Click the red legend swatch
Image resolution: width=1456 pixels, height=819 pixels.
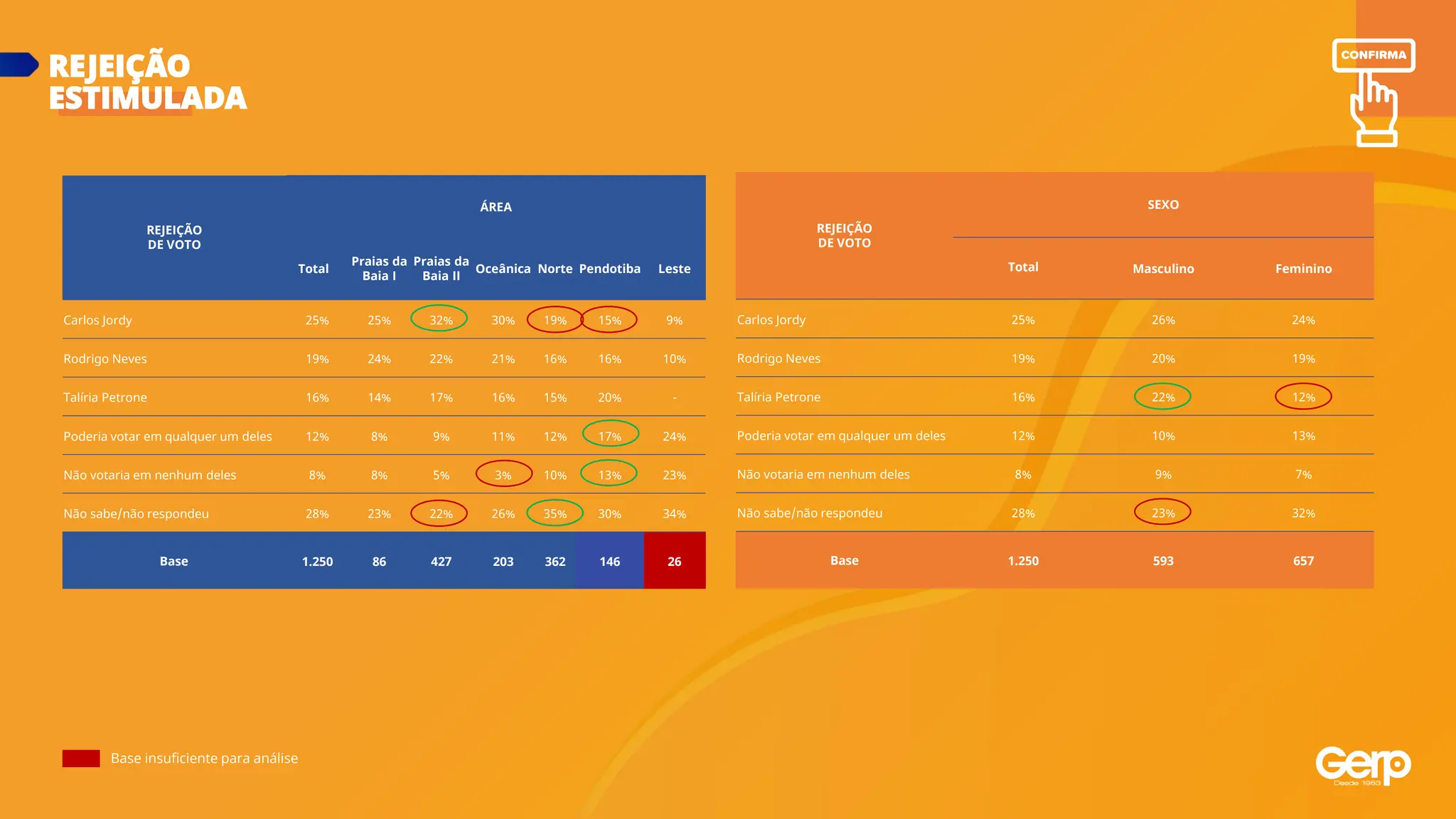tap(81, 759)
